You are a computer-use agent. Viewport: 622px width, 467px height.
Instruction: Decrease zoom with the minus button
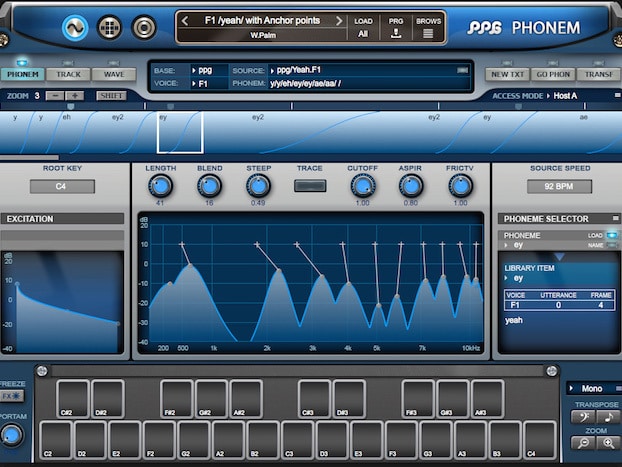click(55, 96)
